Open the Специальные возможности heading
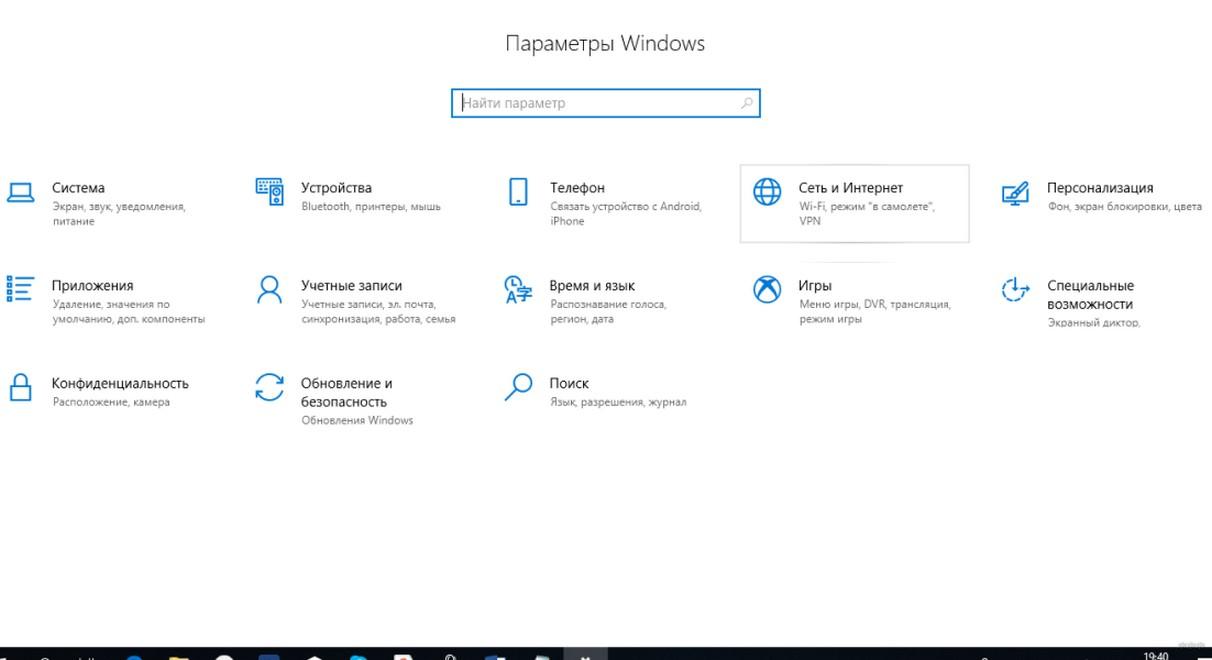 click(1091, 295)
